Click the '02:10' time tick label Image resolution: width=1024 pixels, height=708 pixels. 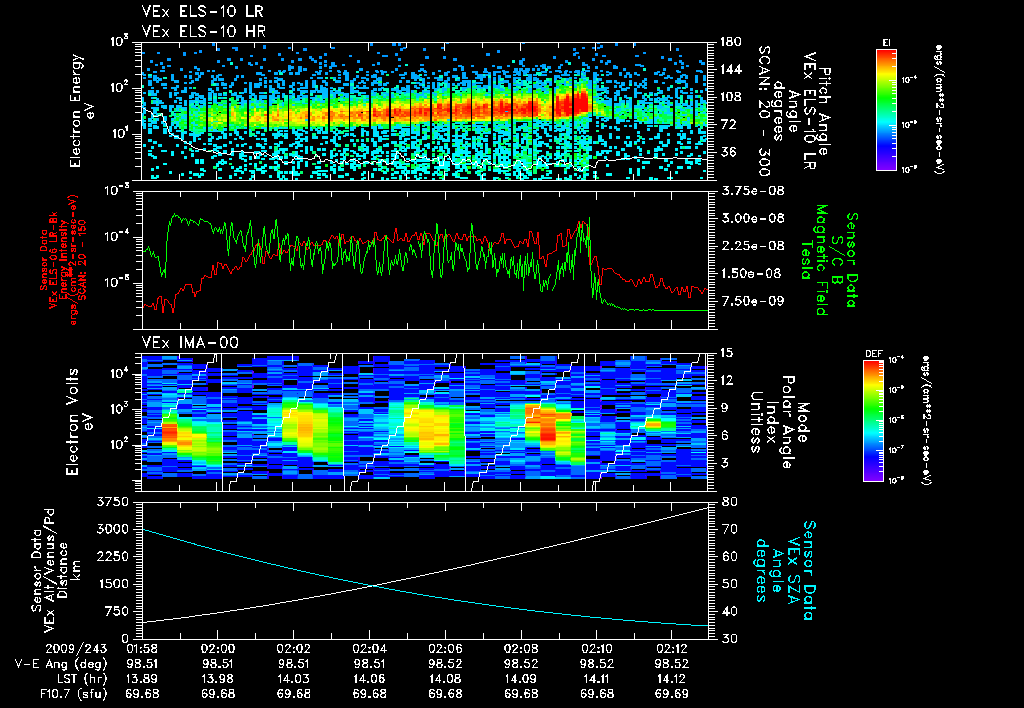coord(596,649)
